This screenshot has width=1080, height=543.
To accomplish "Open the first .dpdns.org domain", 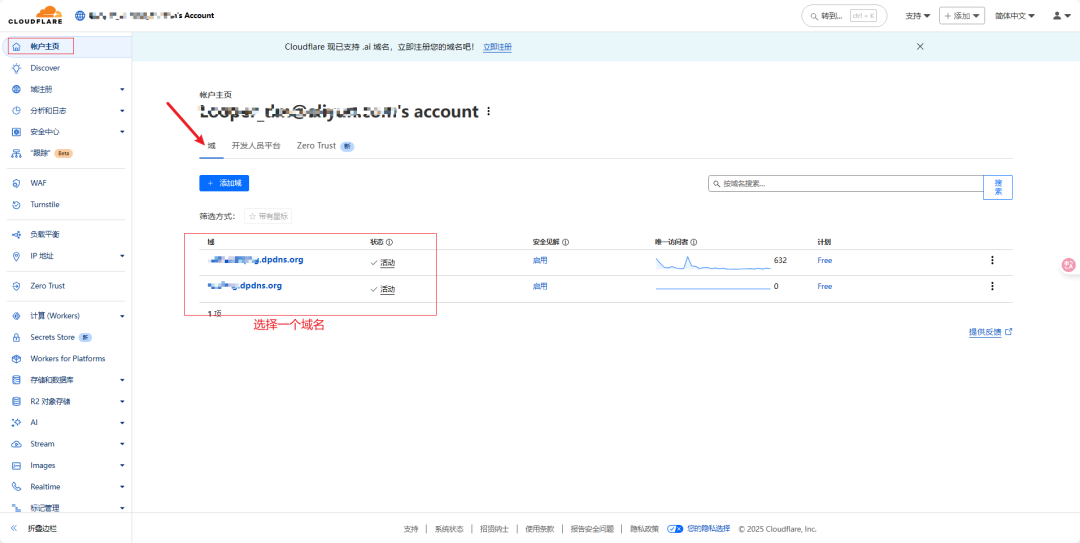I will (256, 260).
